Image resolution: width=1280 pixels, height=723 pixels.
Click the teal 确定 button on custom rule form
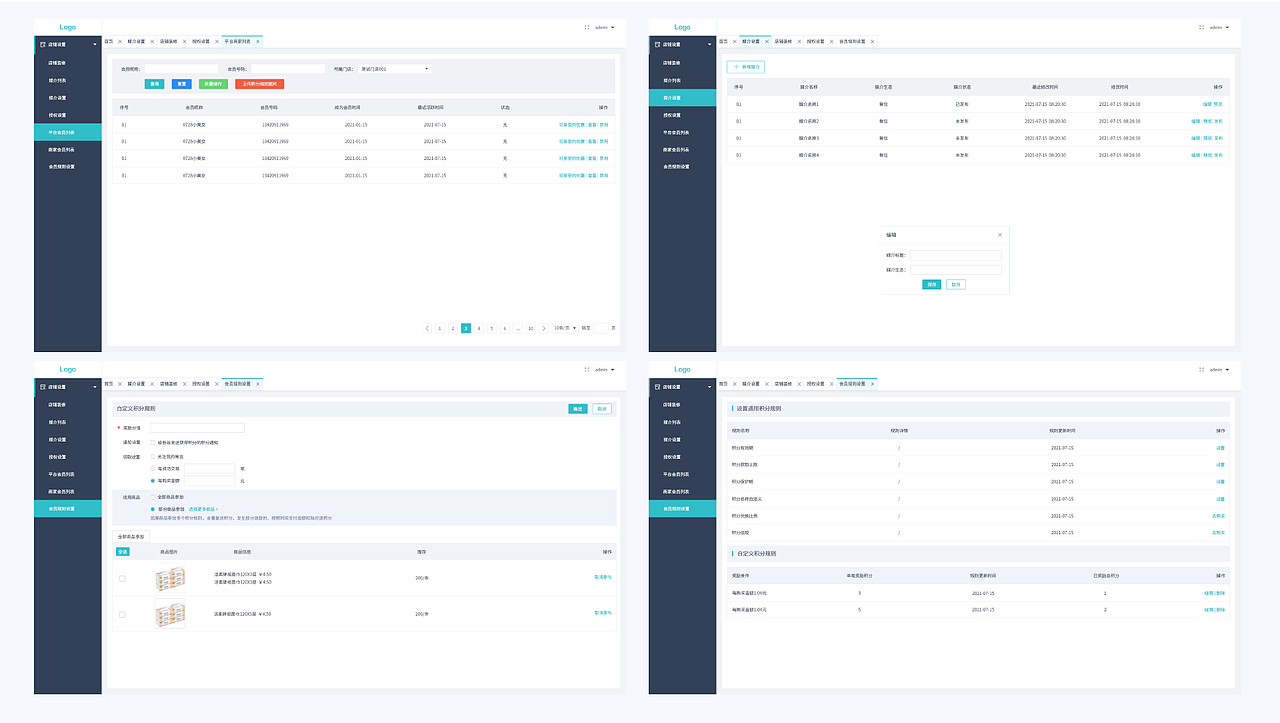click(x=578, y=408)
